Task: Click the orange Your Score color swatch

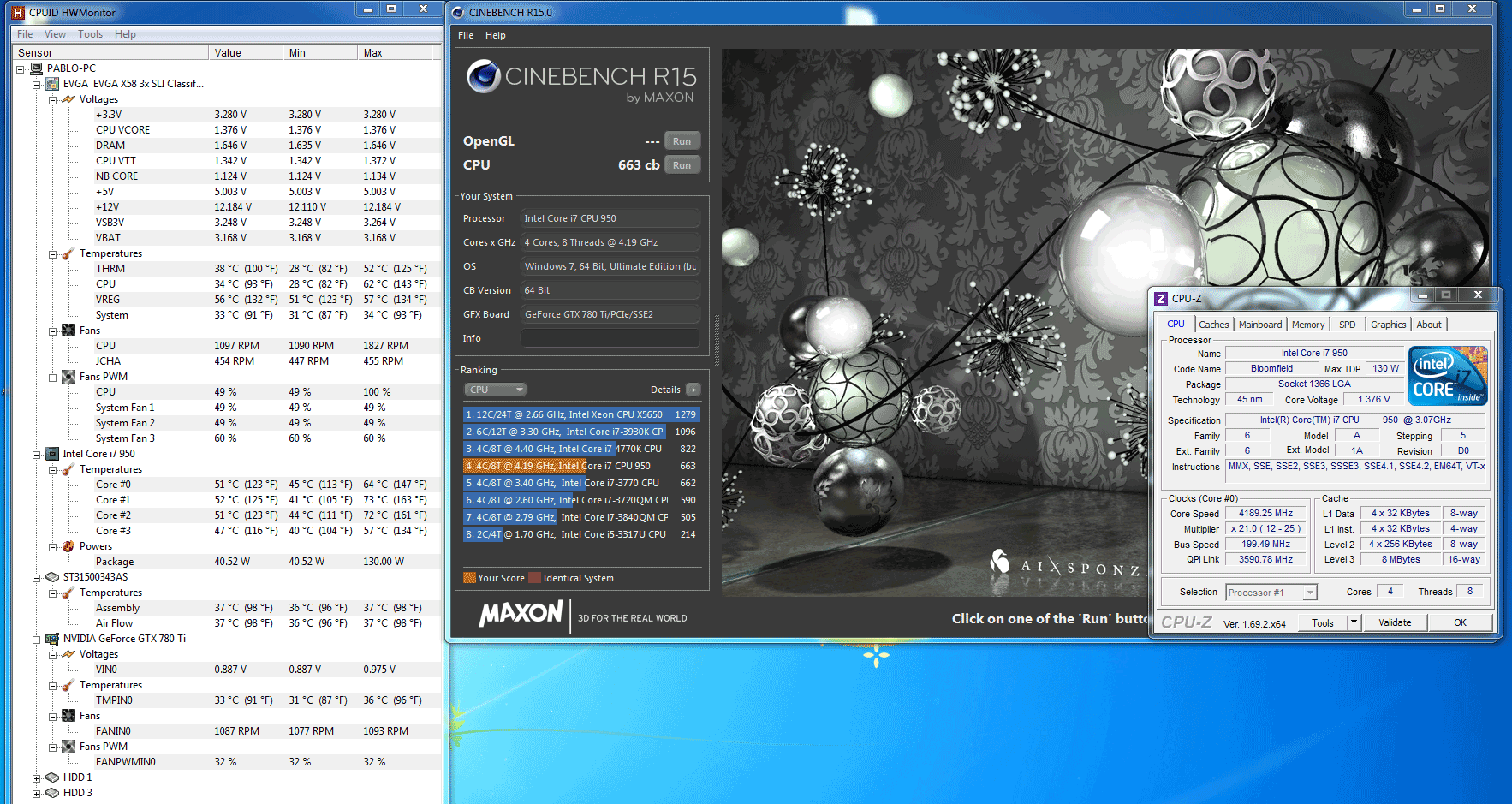Action: coord(469,578)
